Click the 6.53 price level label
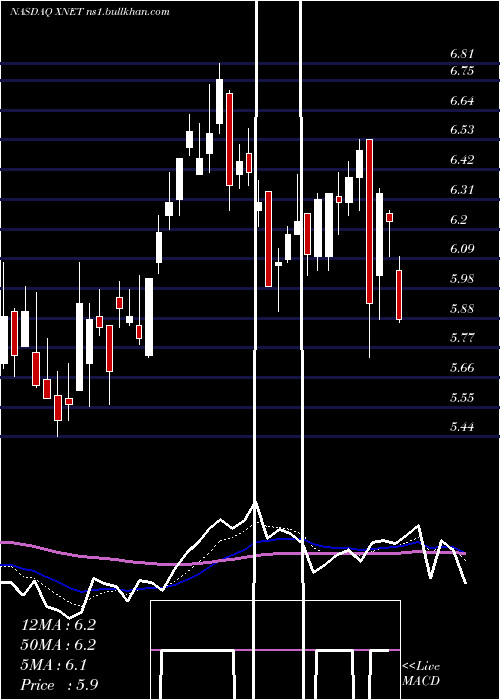This screenshot has height=700, width=500. click(x=462, y=130)
